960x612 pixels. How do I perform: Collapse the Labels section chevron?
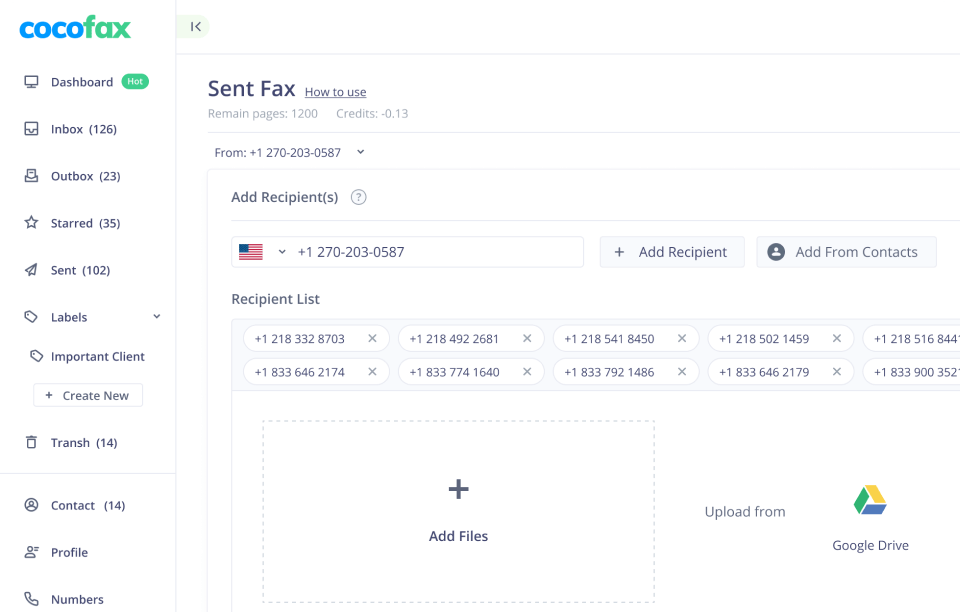[x=157, y=316]
